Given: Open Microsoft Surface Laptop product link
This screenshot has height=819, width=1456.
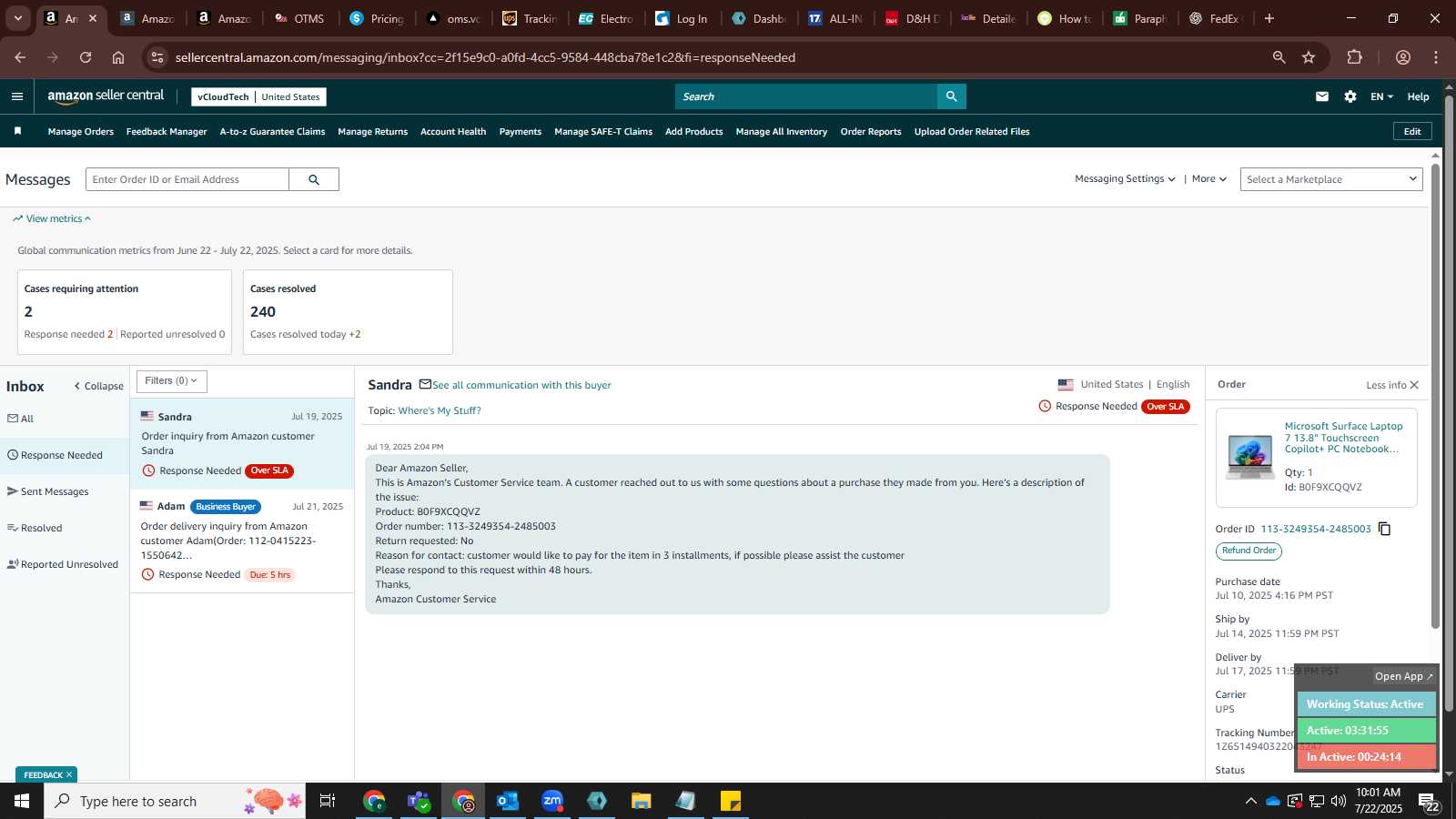Looking at the screenshot, I should coord(1343,438).
